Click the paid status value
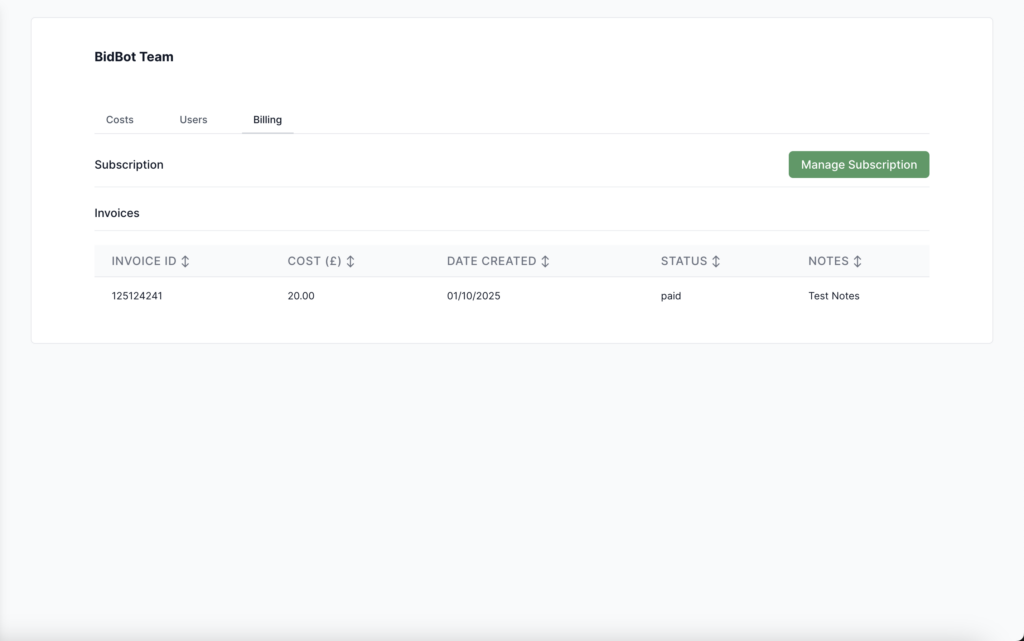The height and width of the screenshot is (641, 1024). point(671,296)
